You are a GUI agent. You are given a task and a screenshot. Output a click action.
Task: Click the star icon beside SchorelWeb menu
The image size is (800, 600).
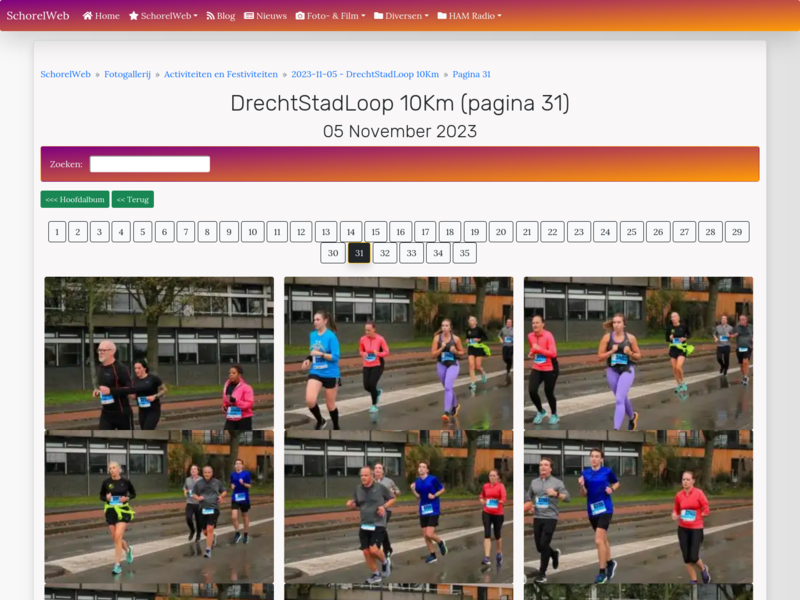[134, 16]
